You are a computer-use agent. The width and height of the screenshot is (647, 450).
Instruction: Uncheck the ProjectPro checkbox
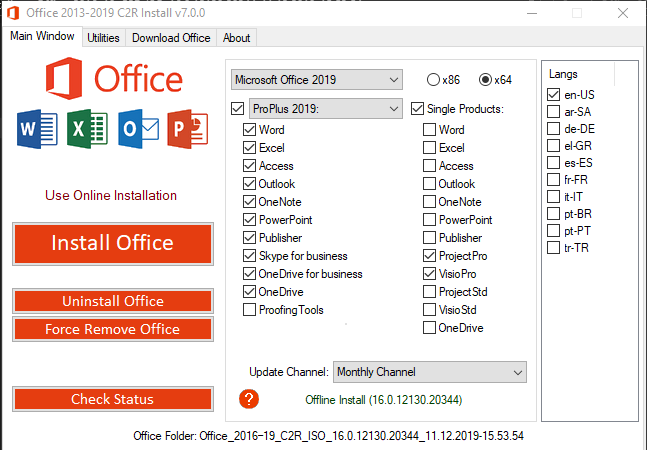coord(430,256)
